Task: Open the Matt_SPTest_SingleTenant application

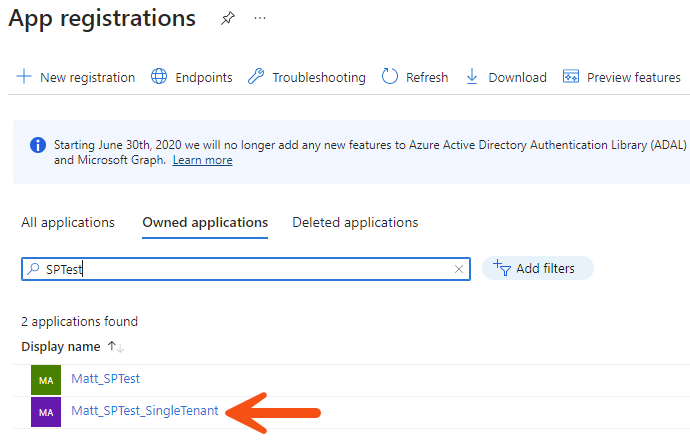Action: [x=145, y=410]
